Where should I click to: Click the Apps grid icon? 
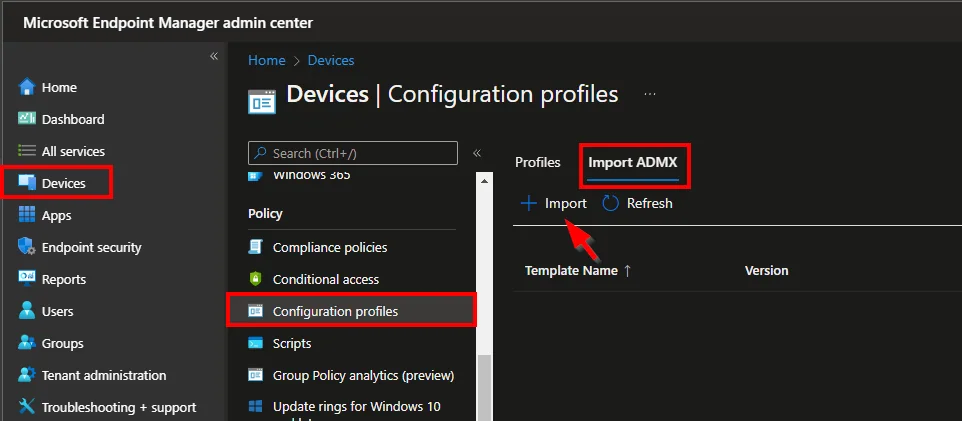(27, 215)
